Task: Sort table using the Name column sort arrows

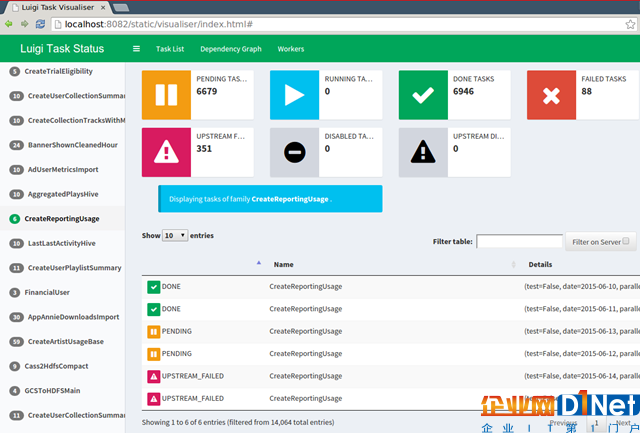Action: pos(513,264)
